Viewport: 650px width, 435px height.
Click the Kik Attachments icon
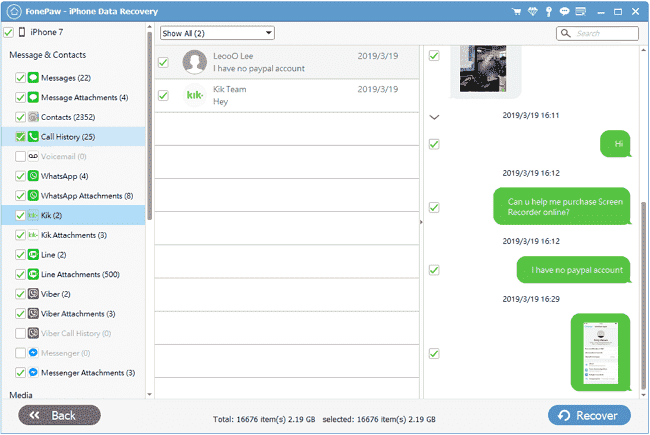tap(33, 235)
